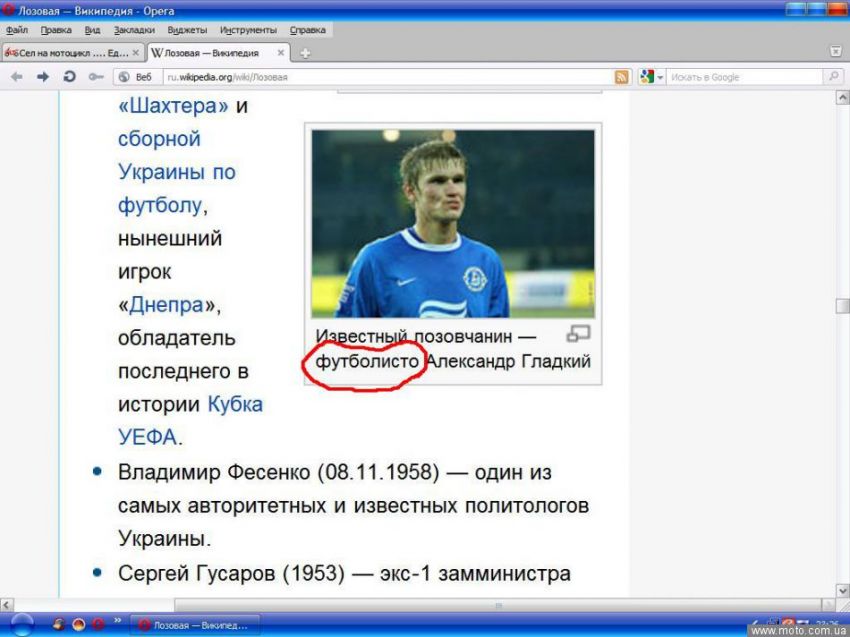This screenshot has width=850, height=637.
Task: Click the horizontal scrollbar left arrow
Action: click(7, 604)
